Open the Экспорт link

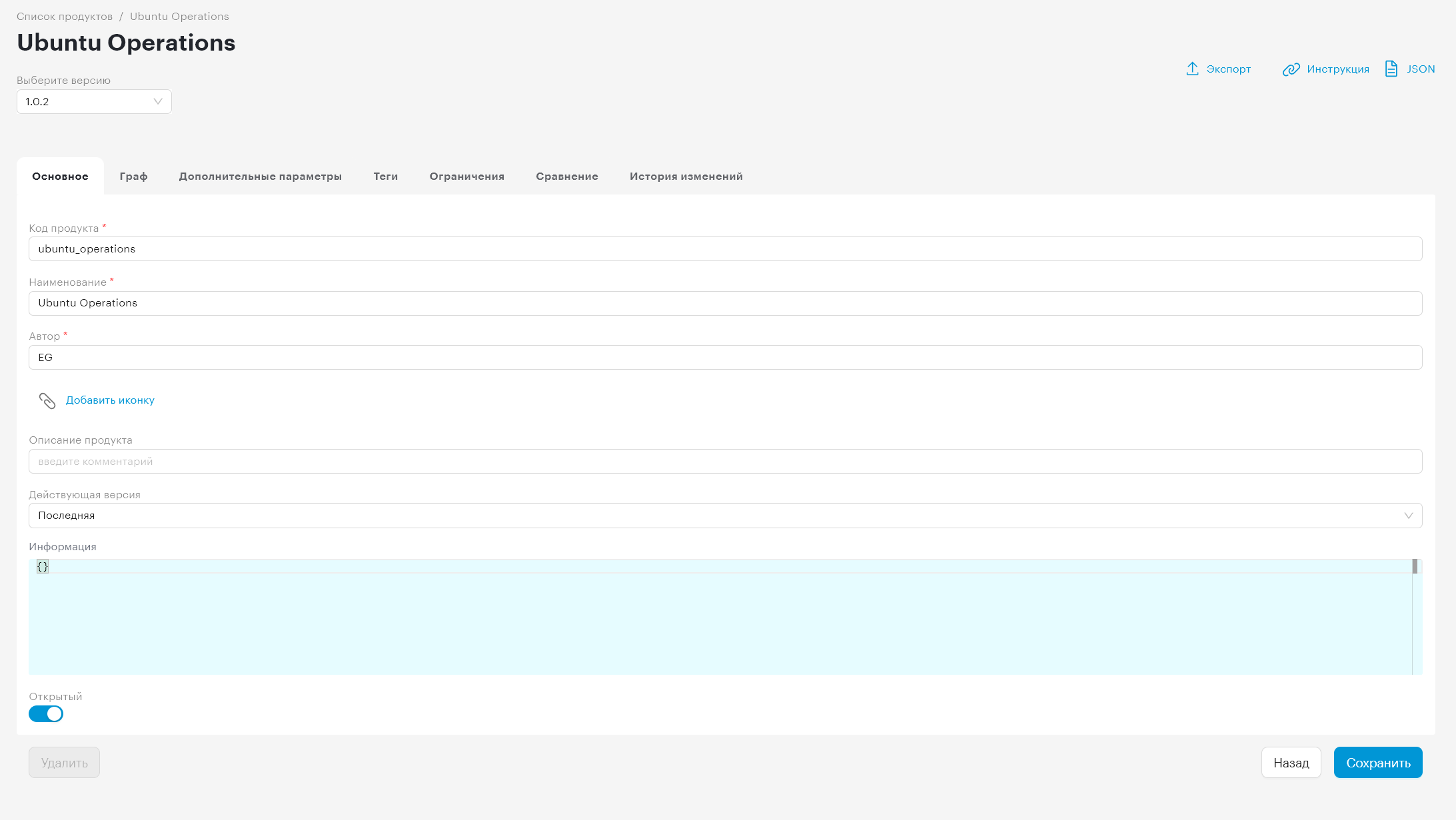click(x=1228, y=69)
